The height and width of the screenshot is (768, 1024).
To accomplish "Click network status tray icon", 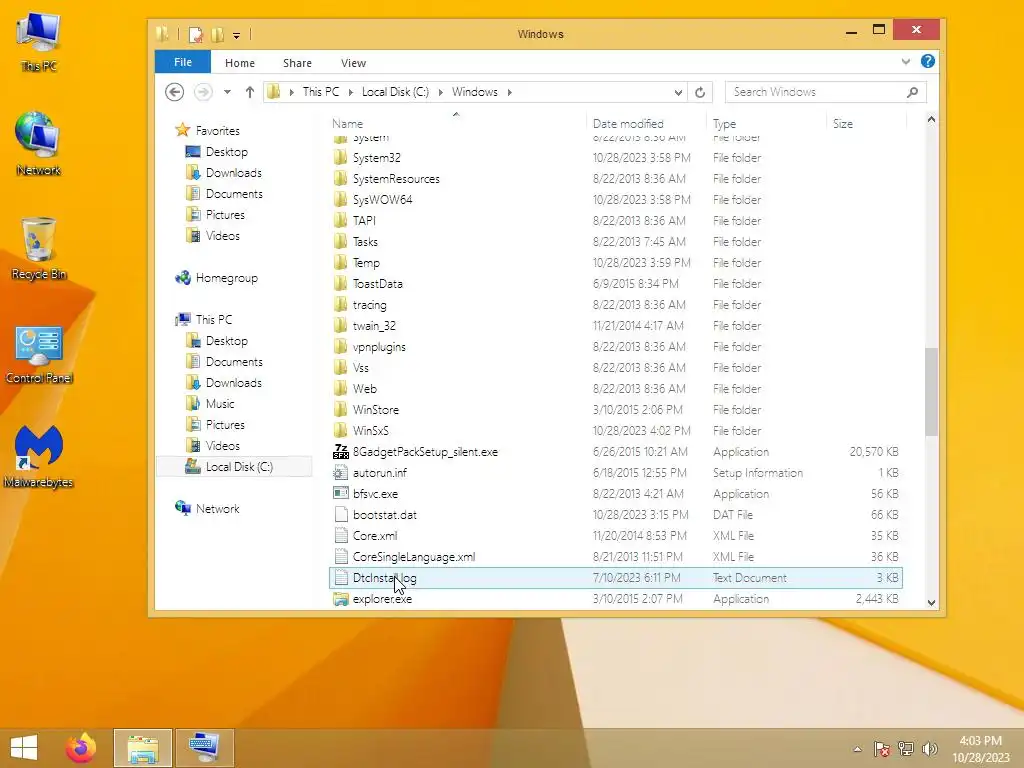I will point(906,749).
